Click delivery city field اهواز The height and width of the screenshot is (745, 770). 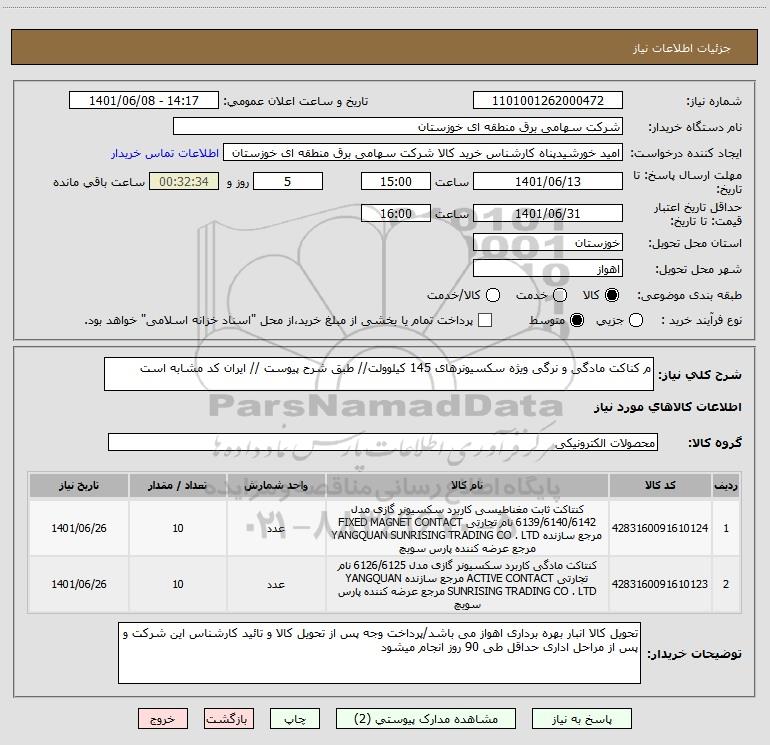click(x=548, y=269)
